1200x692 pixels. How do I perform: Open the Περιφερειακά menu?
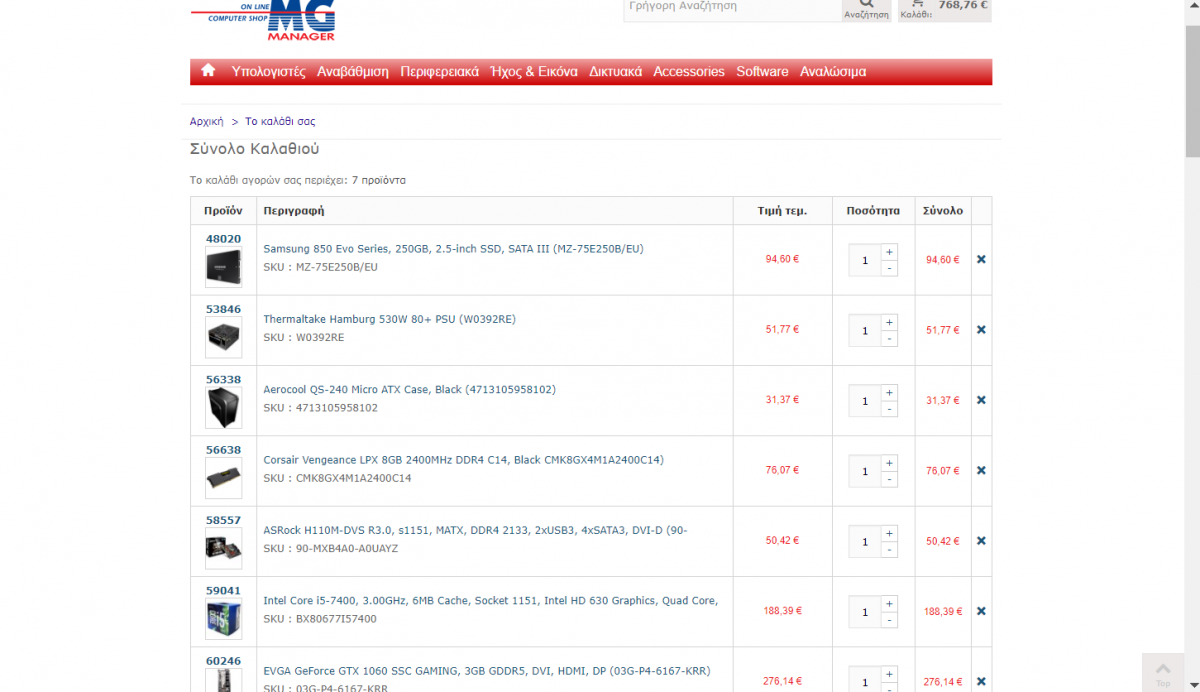coord(440,72)
